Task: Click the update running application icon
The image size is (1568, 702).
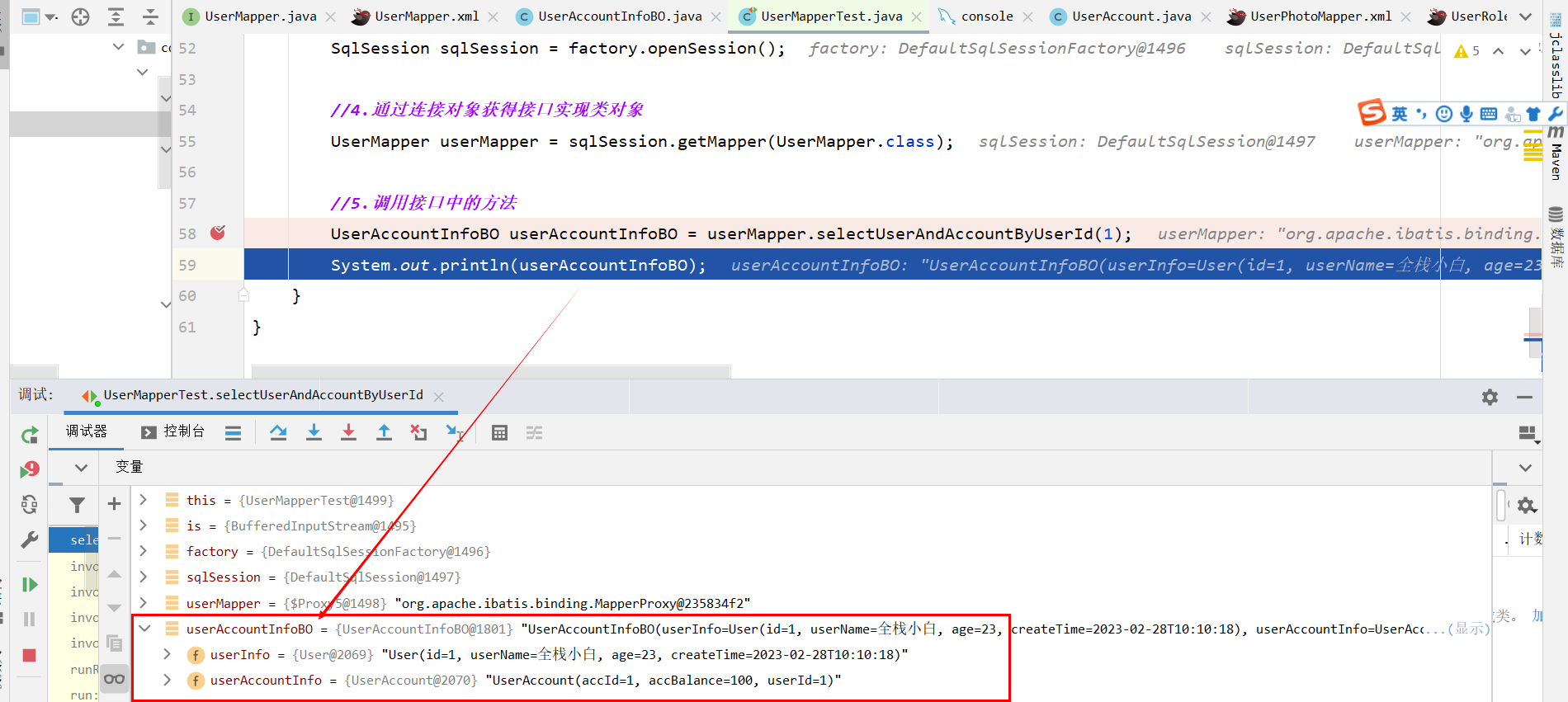Action: [30, 504]
